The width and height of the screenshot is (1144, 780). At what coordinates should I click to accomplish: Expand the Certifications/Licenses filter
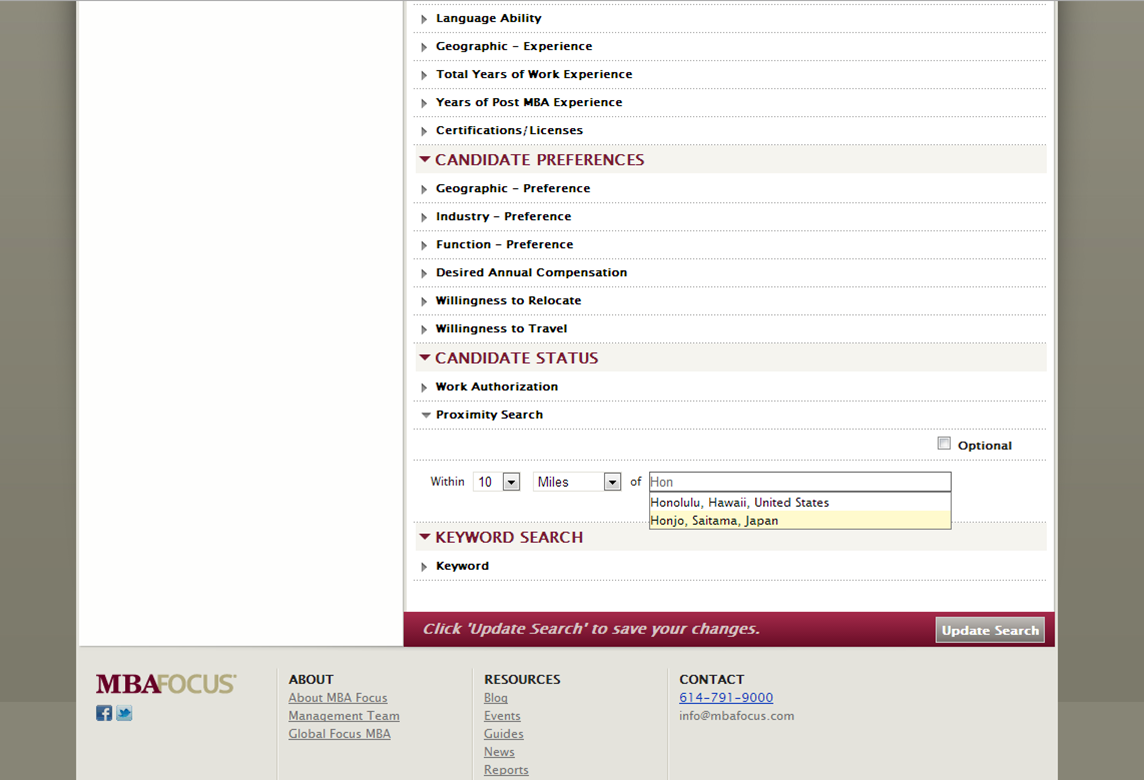(509, 131)
